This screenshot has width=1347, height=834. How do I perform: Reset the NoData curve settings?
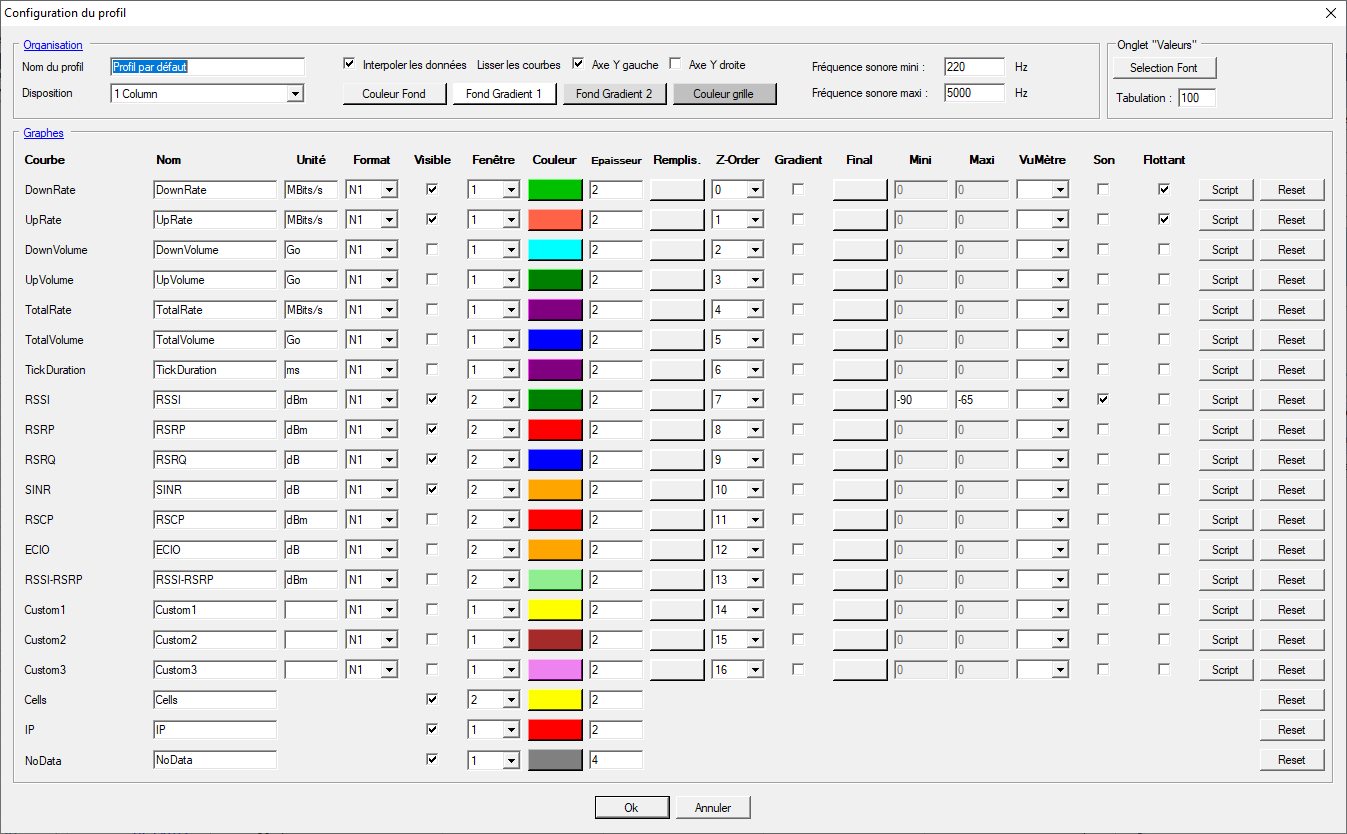1291,759
